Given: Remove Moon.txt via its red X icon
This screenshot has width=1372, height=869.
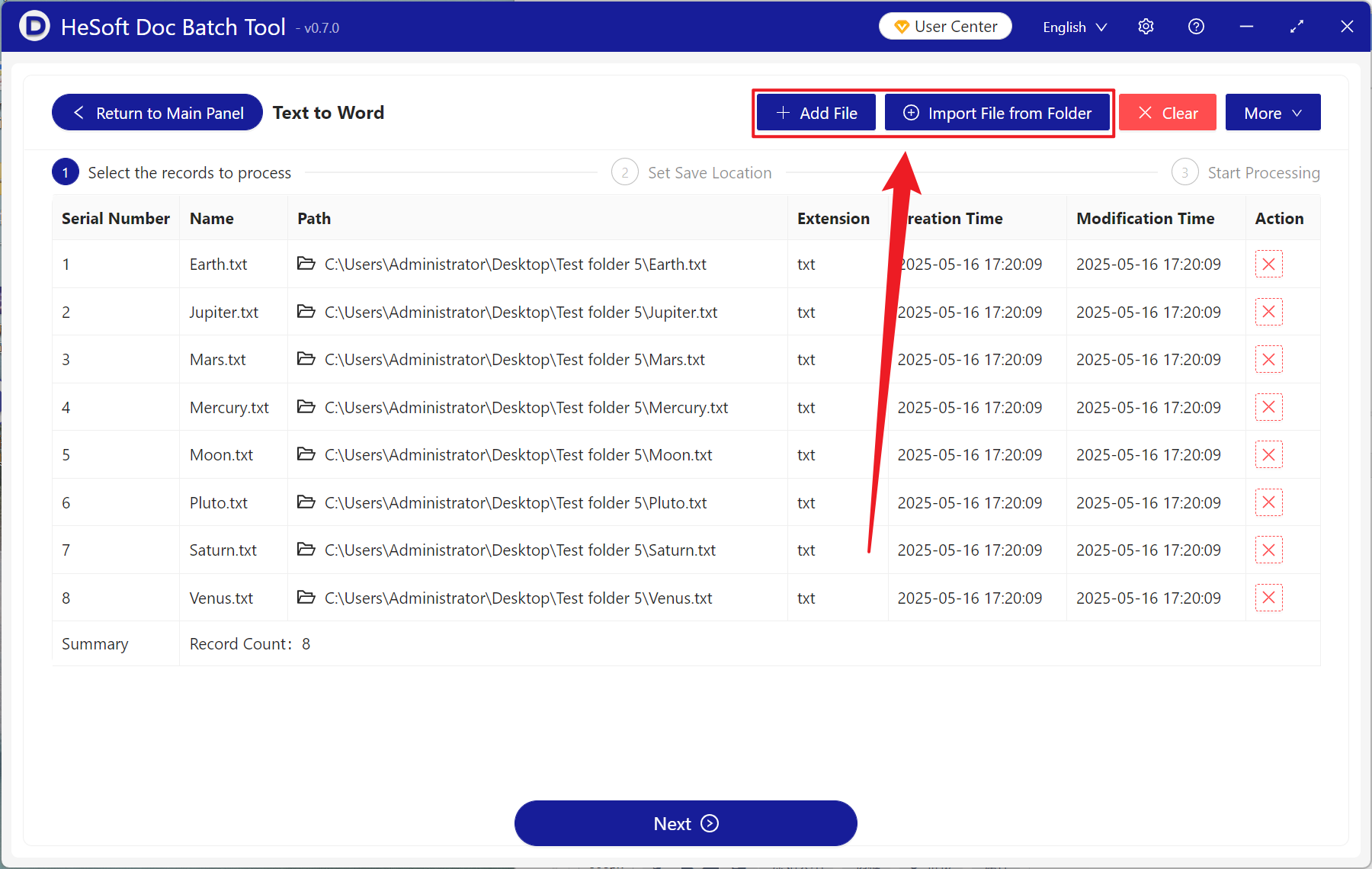Looking at the screenshot, I should tap(1268, 455).
